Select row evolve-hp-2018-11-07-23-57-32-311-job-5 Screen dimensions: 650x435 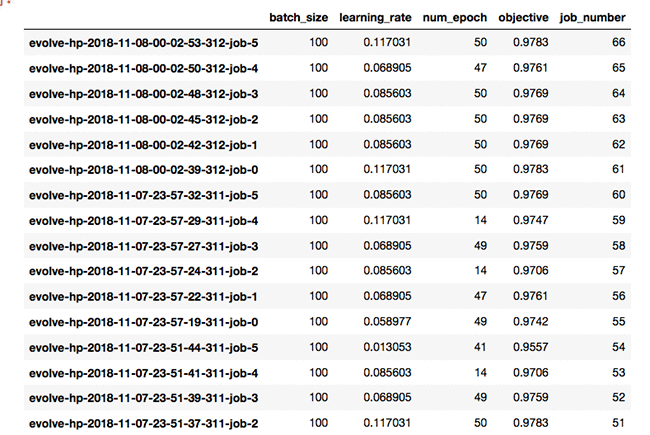point(327,195)
